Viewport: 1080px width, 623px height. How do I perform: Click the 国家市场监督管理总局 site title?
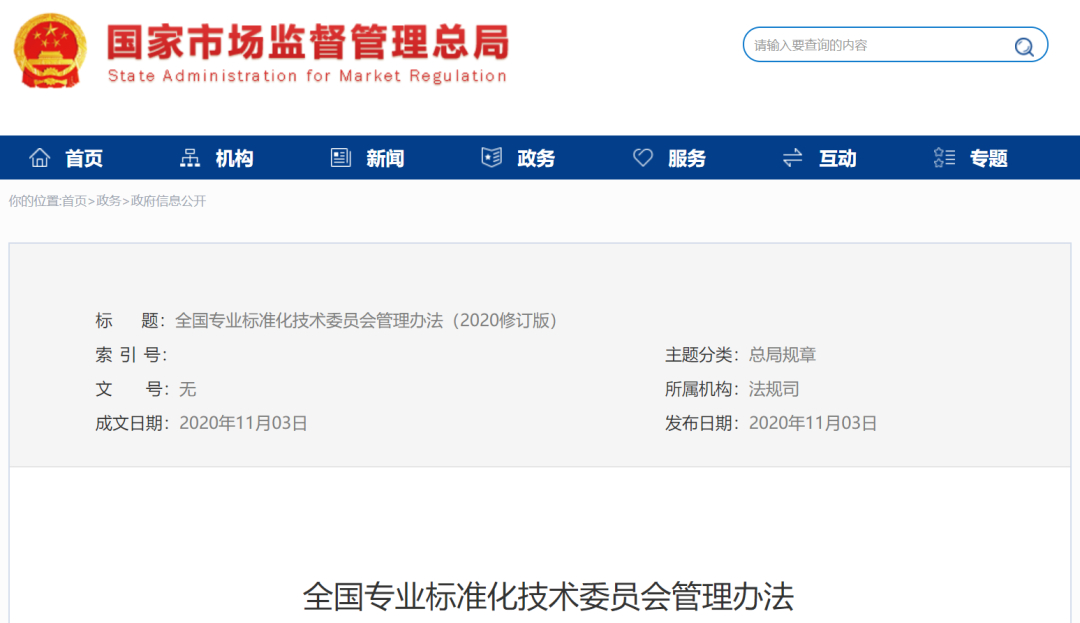[308, 42]
